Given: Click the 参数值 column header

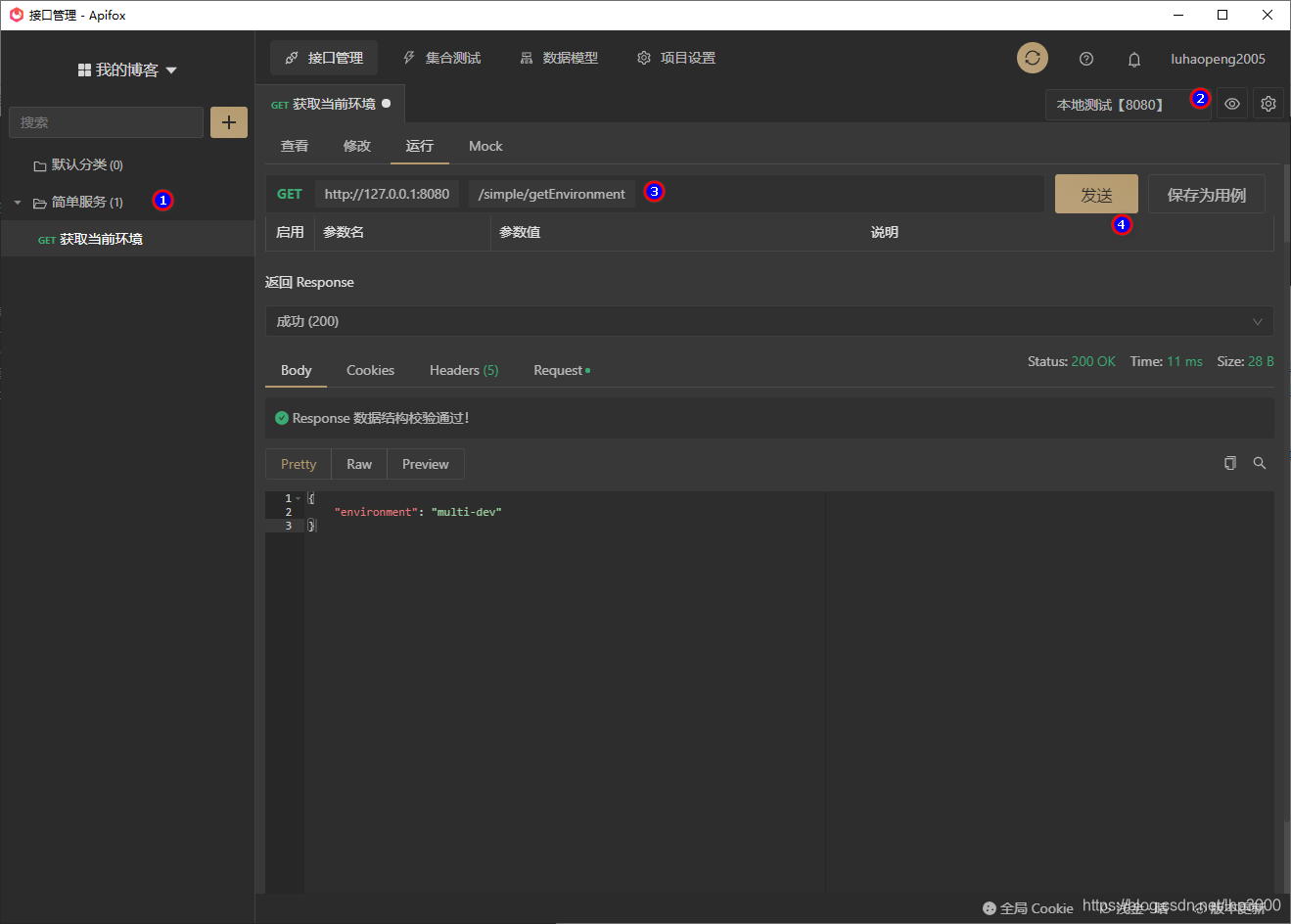Looking at the screenshot, I should pyautogui.click(x=520, y=232).
